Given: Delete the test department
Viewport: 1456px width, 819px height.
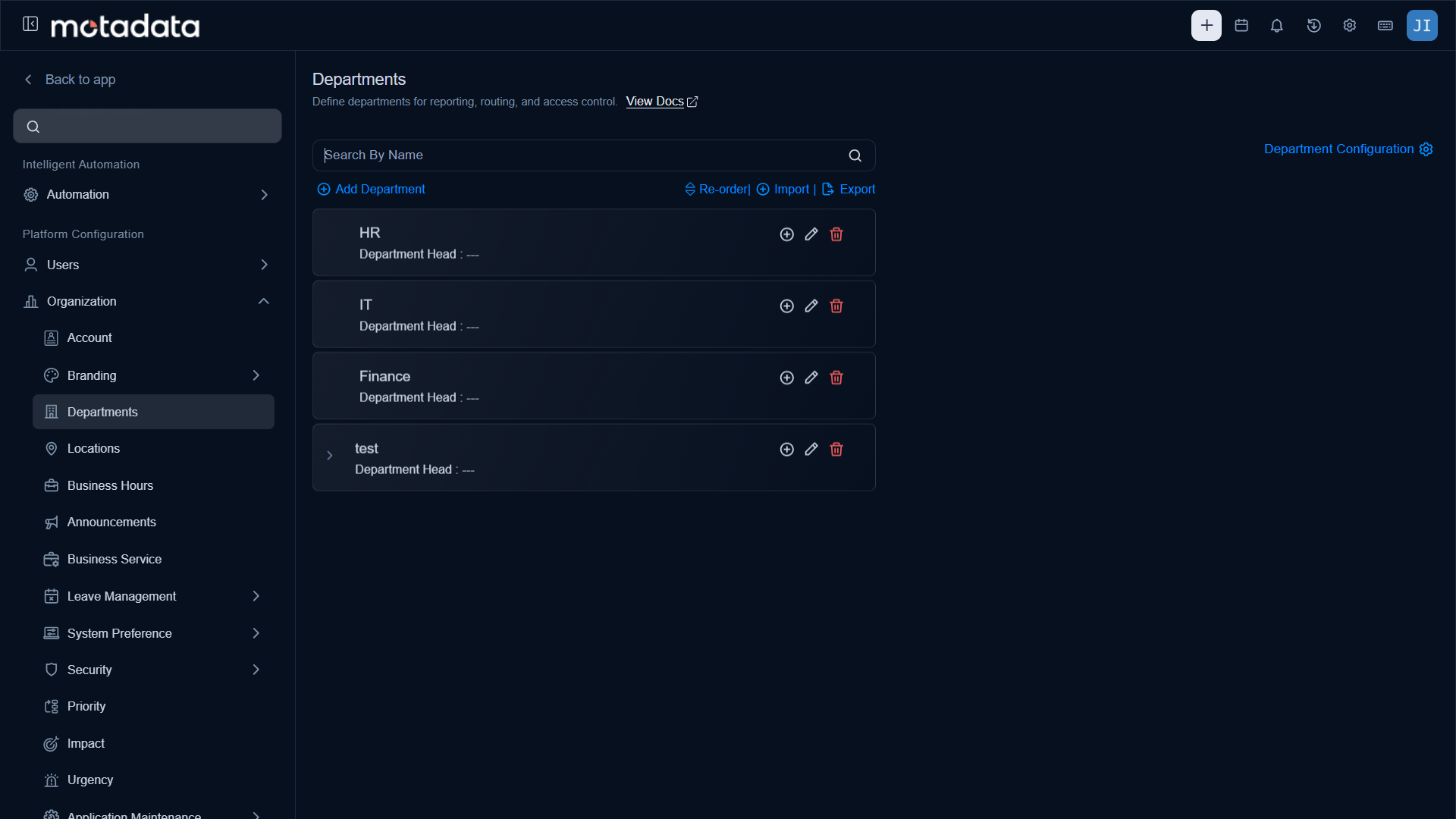Looking at the screenshot, I should pos(836,449).
